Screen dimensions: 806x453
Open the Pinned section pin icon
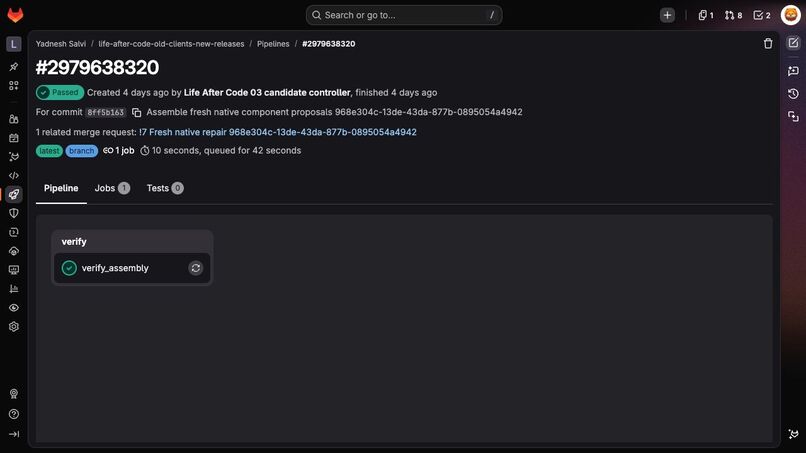14,67
